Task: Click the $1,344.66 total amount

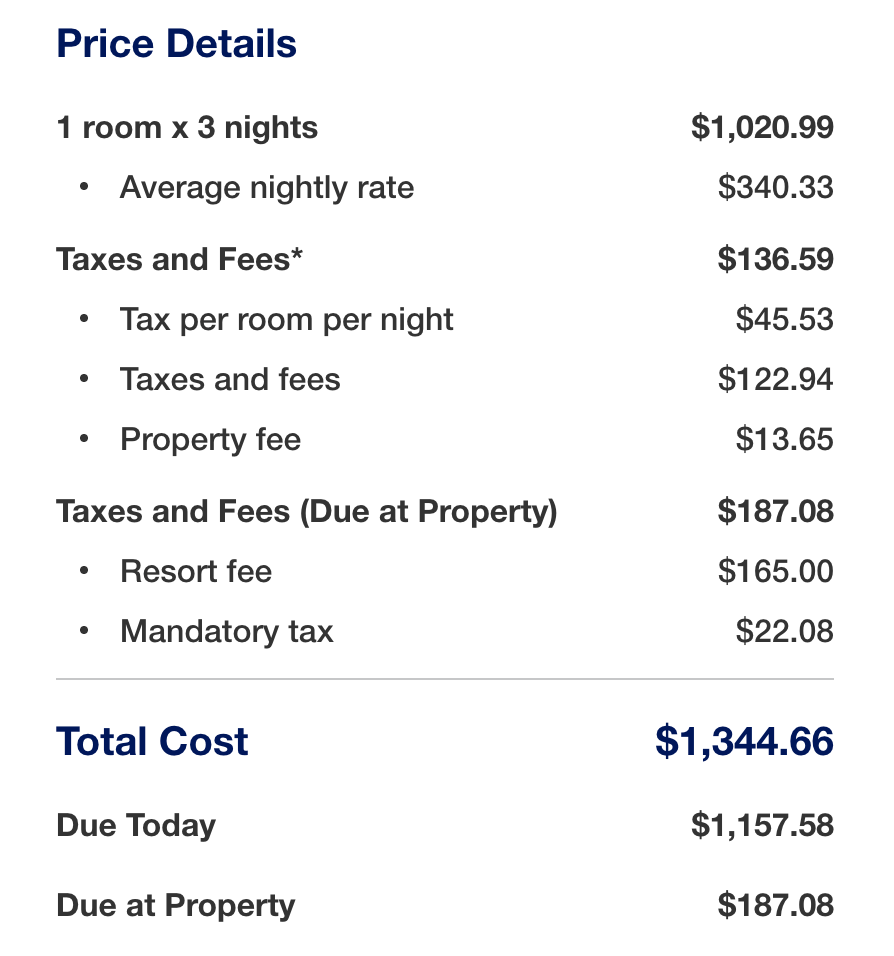Action: (744, 742)
